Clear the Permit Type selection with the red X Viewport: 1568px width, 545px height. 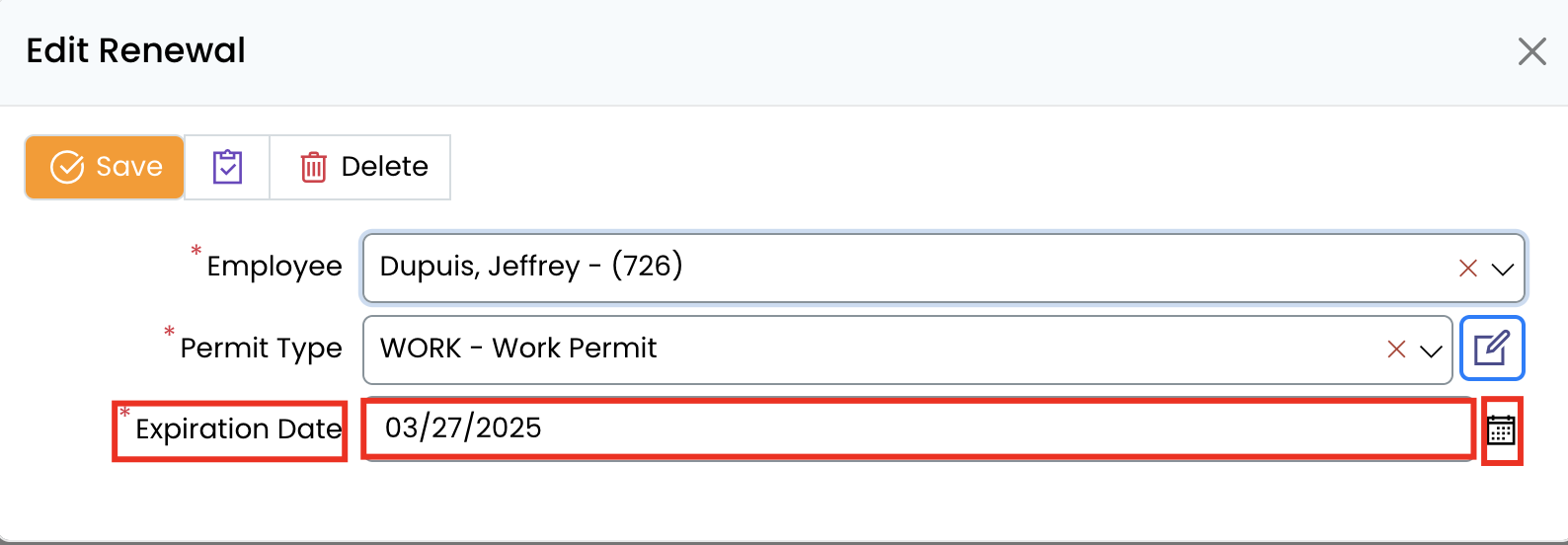(x=1396, y=350)
